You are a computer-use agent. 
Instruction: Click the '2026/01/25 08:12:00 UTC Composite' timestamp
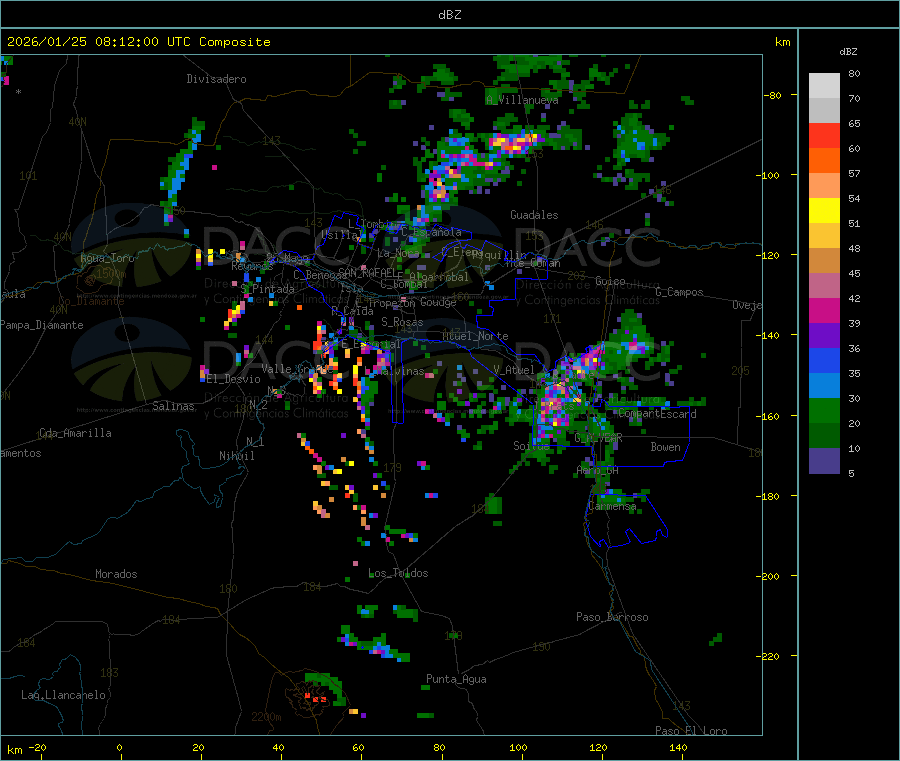(138, 42)
